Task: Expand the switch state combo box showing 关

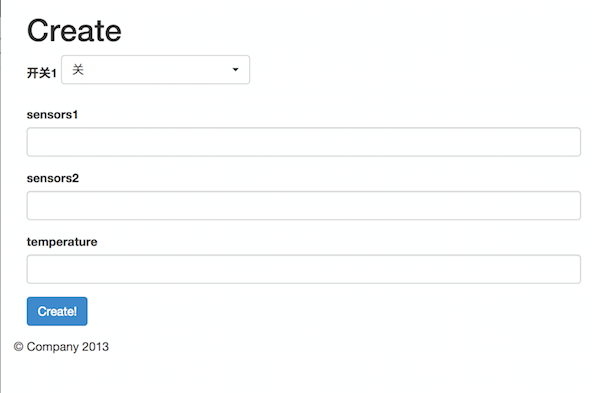Action: pos(155,70)
